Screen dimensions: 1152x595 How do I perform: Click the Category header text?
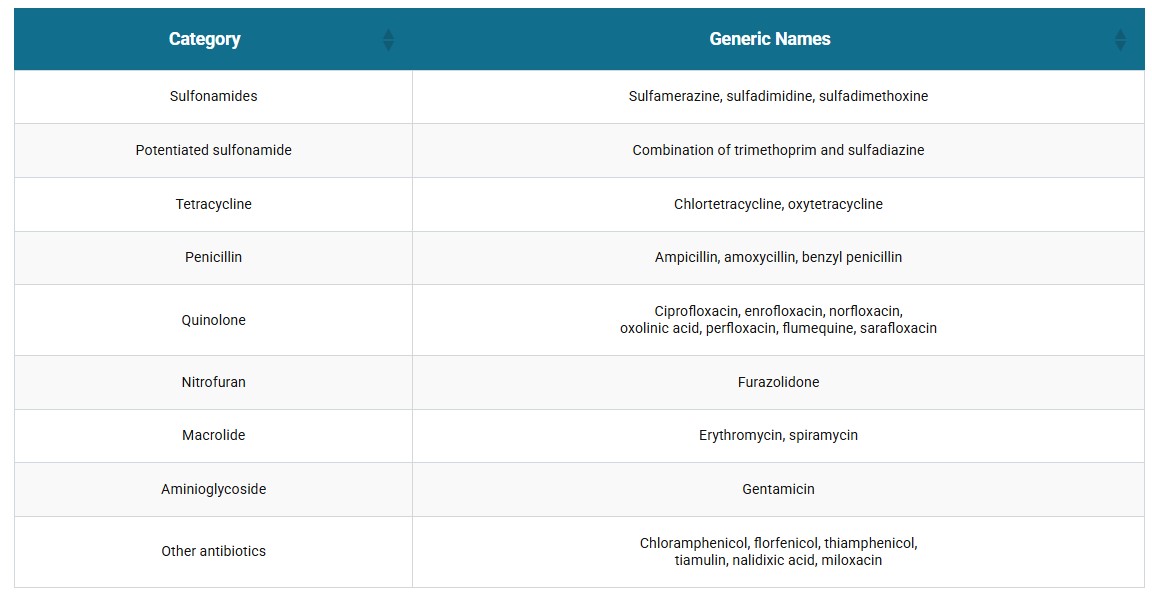click(204, 39)
